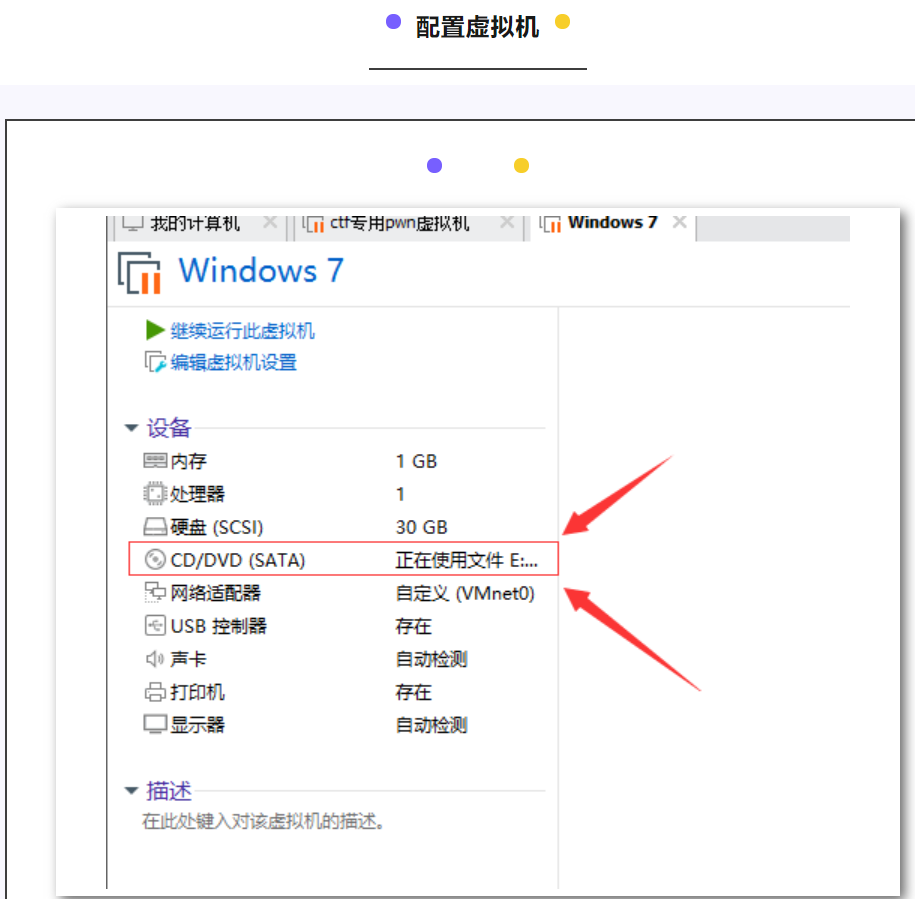
Task: Collapse the 设备 section triangle
Action: pos(131,428)
